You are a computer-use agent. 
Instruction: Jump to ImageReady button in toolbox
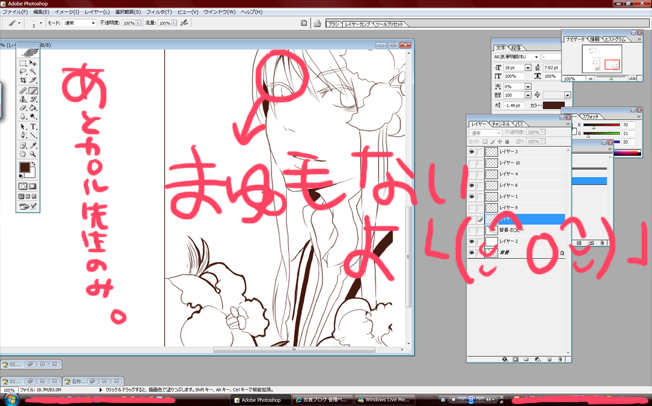(28, 206)
